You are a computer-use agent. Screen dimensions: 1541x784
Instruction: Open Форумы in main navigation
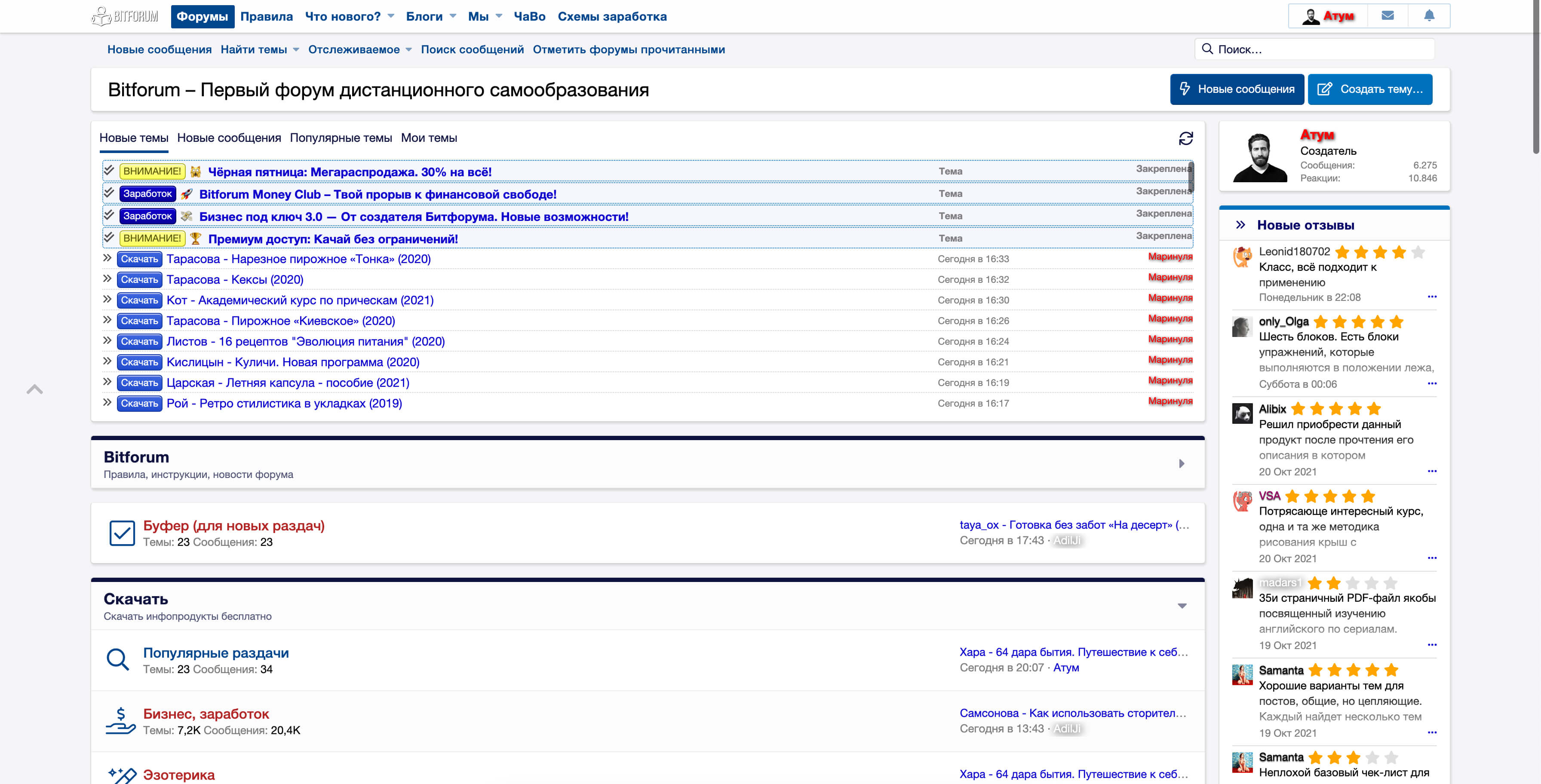202,16
